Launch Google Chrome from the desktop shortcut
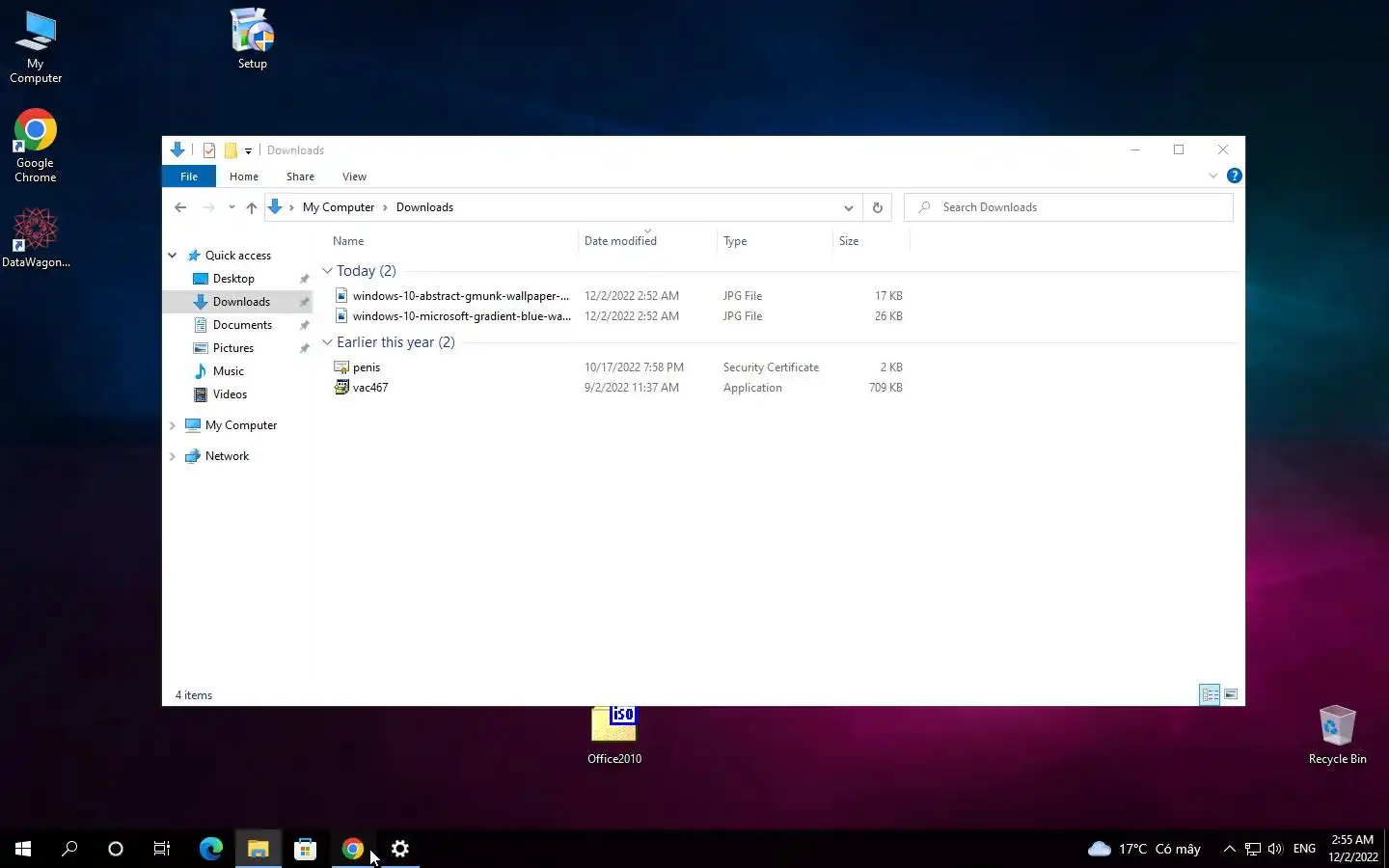Viewport: 1389px width, 868px height. [36, 146]
